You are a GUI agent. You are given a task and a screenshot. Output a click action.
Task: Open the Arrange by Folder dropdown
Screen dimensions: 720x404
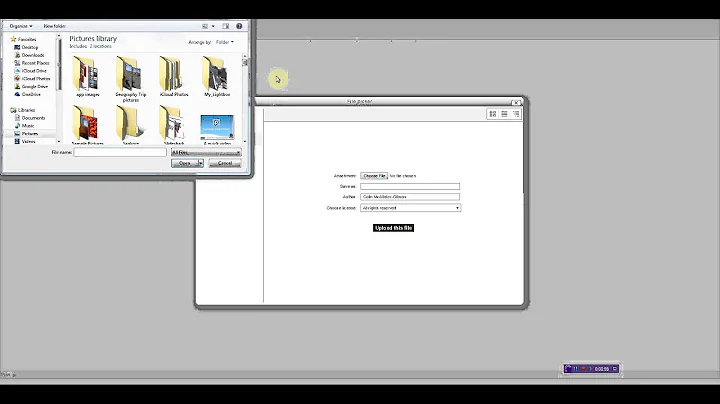point(225,42)
